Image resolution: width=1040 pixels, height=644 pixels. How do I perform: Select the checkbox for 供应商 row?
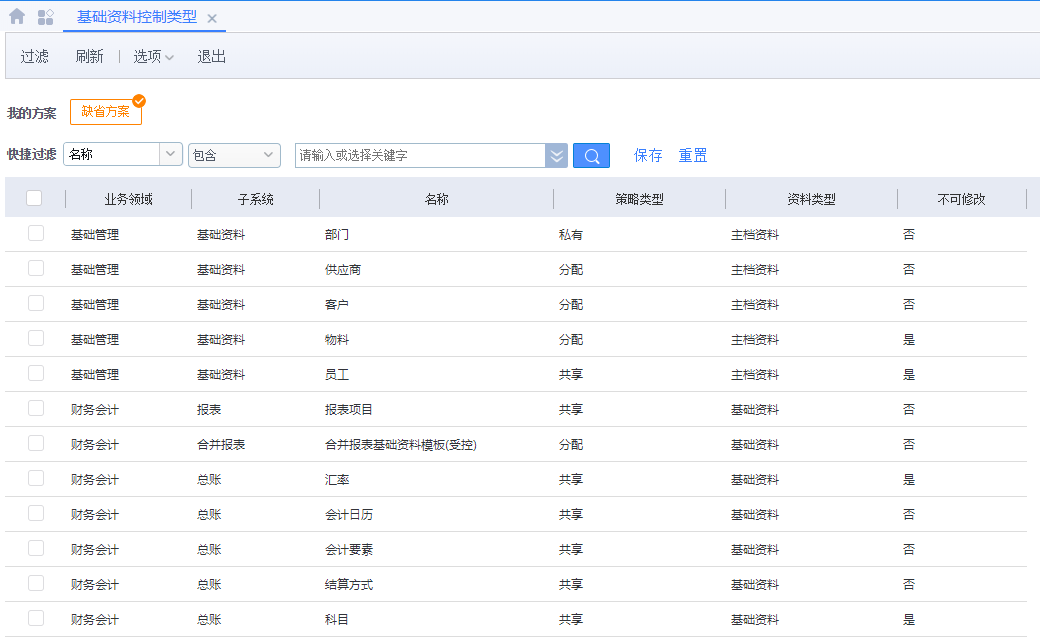[36, 269]
